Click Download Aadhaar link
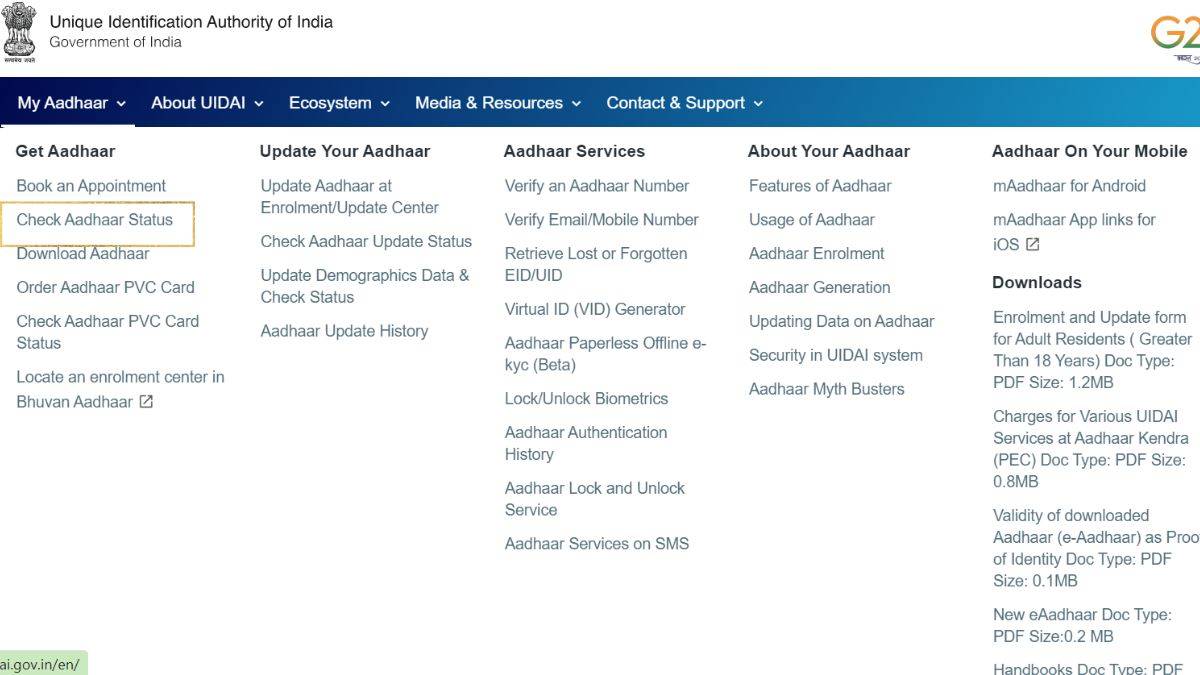The height and width of the screenshot is (675, 1200). [x=83, y=254]
